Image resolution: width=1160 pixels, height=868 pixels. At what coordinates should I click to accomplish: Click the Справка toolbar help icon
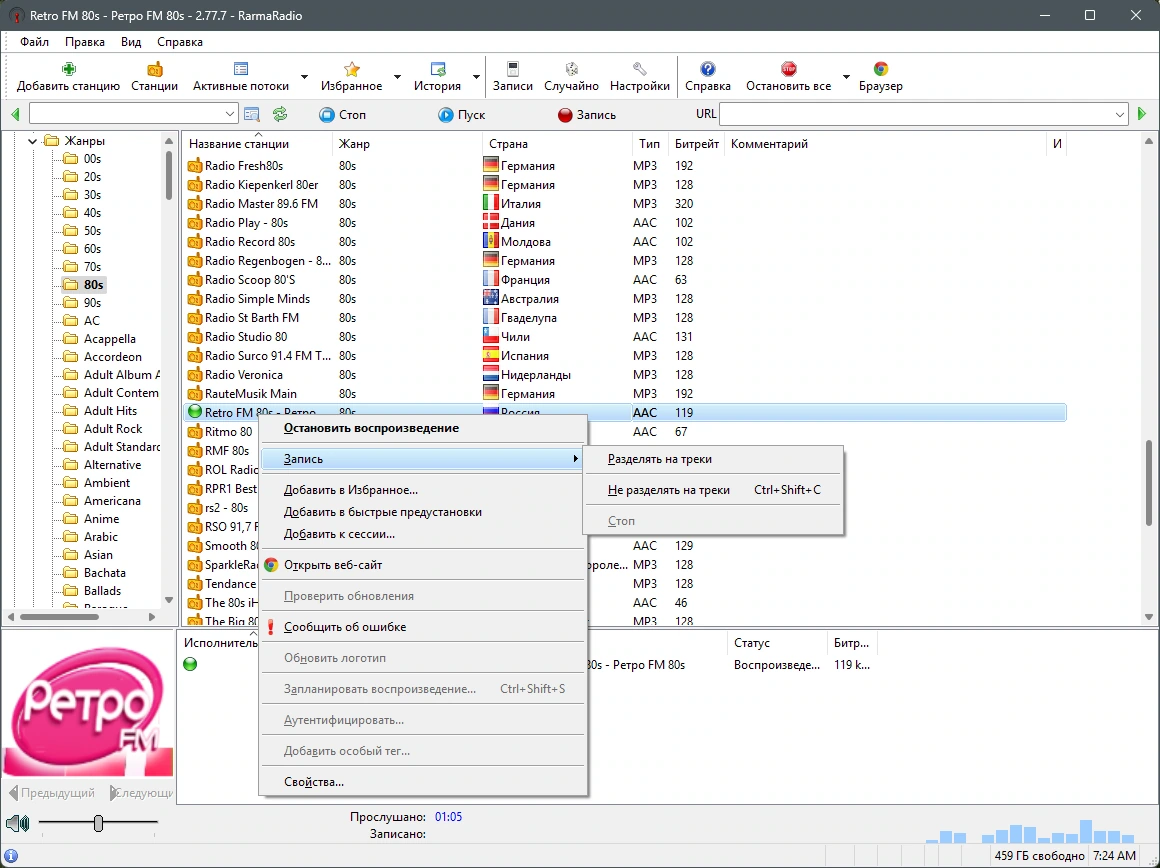(x=707, y=70)
